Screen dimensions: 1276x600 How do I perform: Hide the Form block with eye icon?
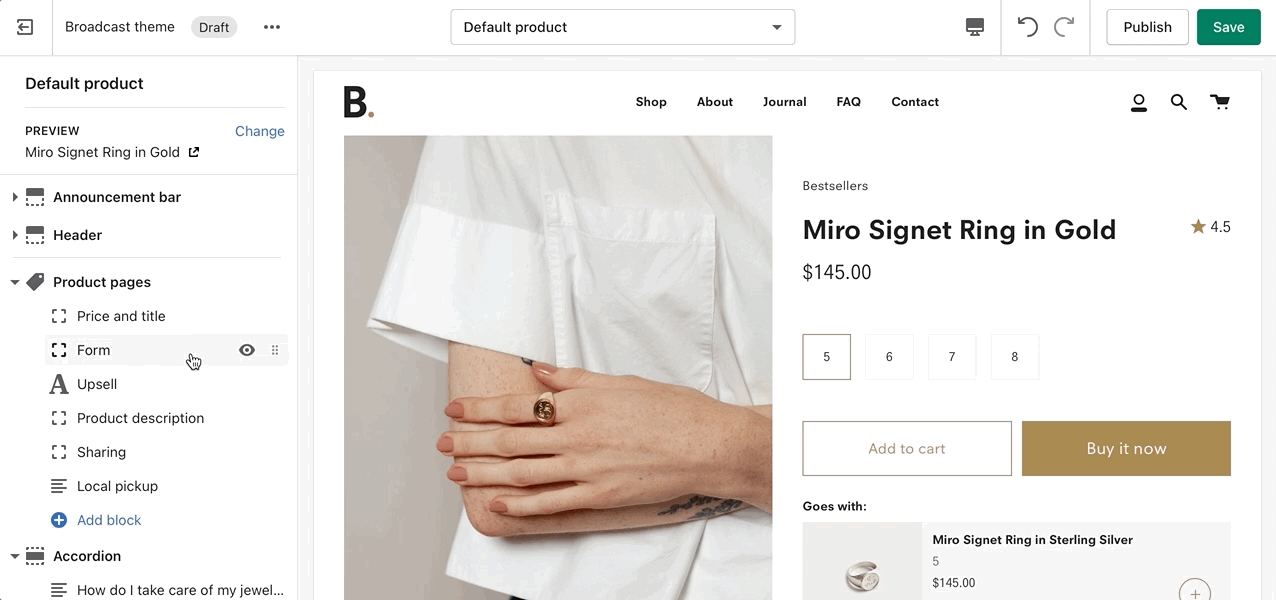247,350
